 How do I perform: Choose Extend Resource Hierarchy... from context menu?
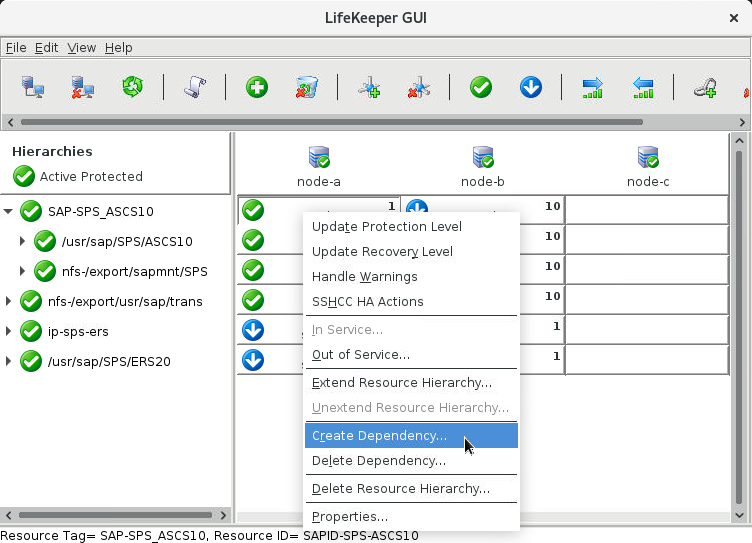click(411, 382)
